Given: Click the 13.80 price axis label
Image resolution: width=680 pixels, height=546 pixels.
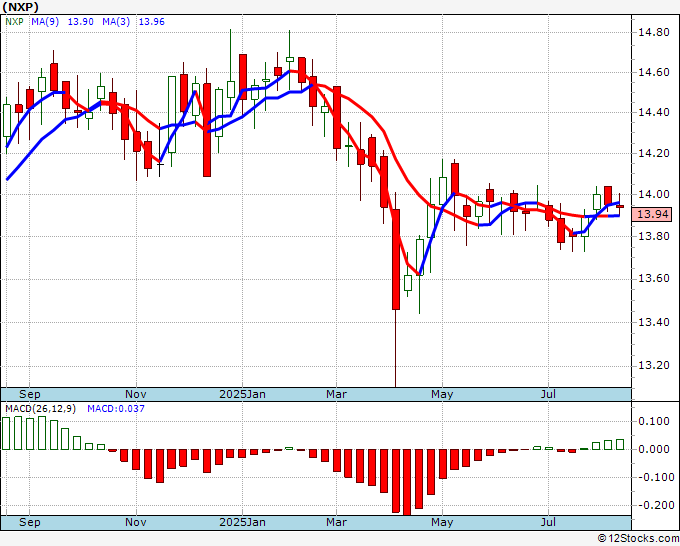Looking at the screenshot, I should [x=653, y=236].
